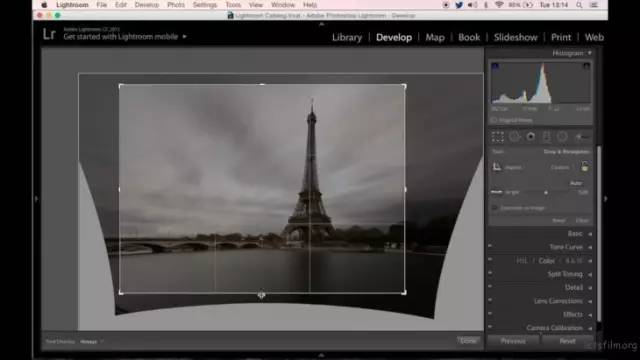Open the Apple menu
The width and height of the screenshot is (640, 360).
[44, 5]
